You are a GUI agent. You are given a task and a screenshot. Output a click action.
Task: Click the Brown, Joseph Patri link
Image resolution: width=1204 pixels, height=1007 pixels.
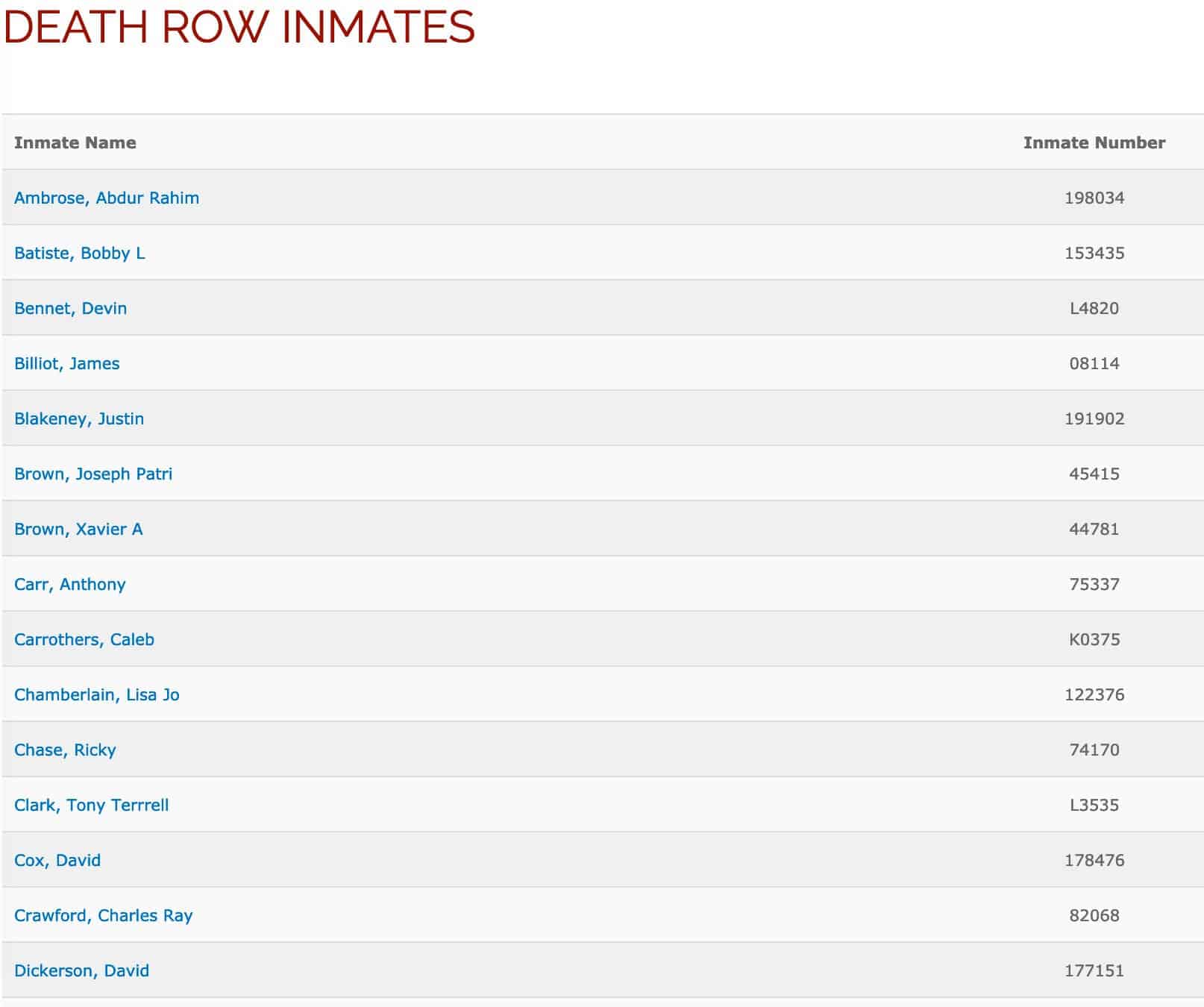coord(93,474)
